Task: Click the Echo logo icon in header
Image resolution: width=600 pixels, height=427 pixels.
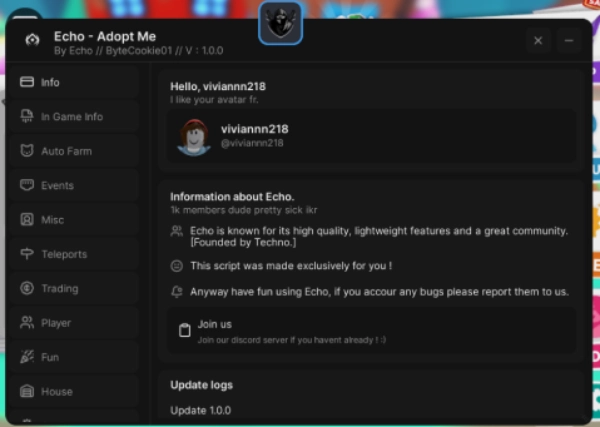Action: [x=33, y=40]
